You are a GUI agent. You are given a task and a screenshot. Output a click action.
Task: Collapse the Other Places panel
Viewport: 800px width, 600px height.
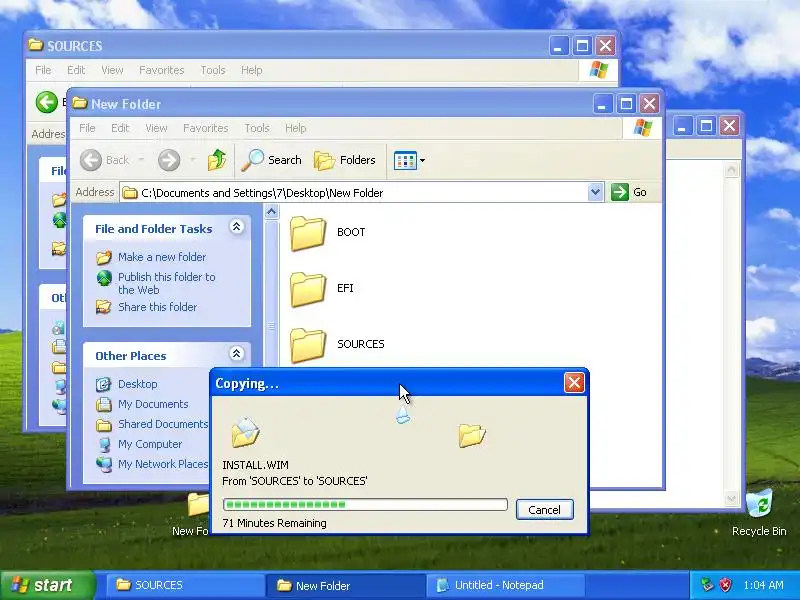tap(236, 354)
